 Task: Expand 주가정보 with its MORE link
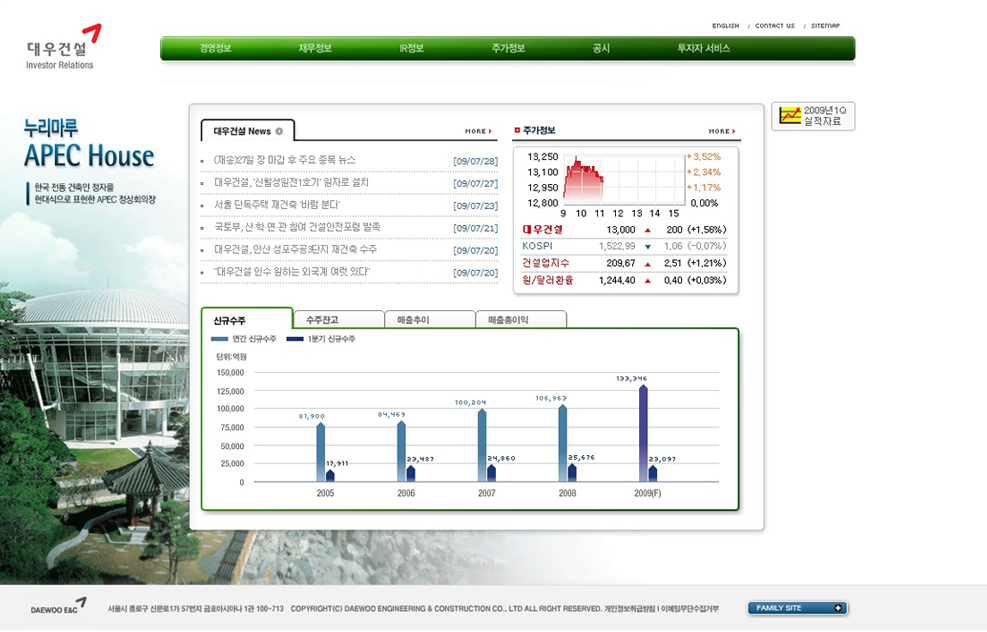coord(722,131)
